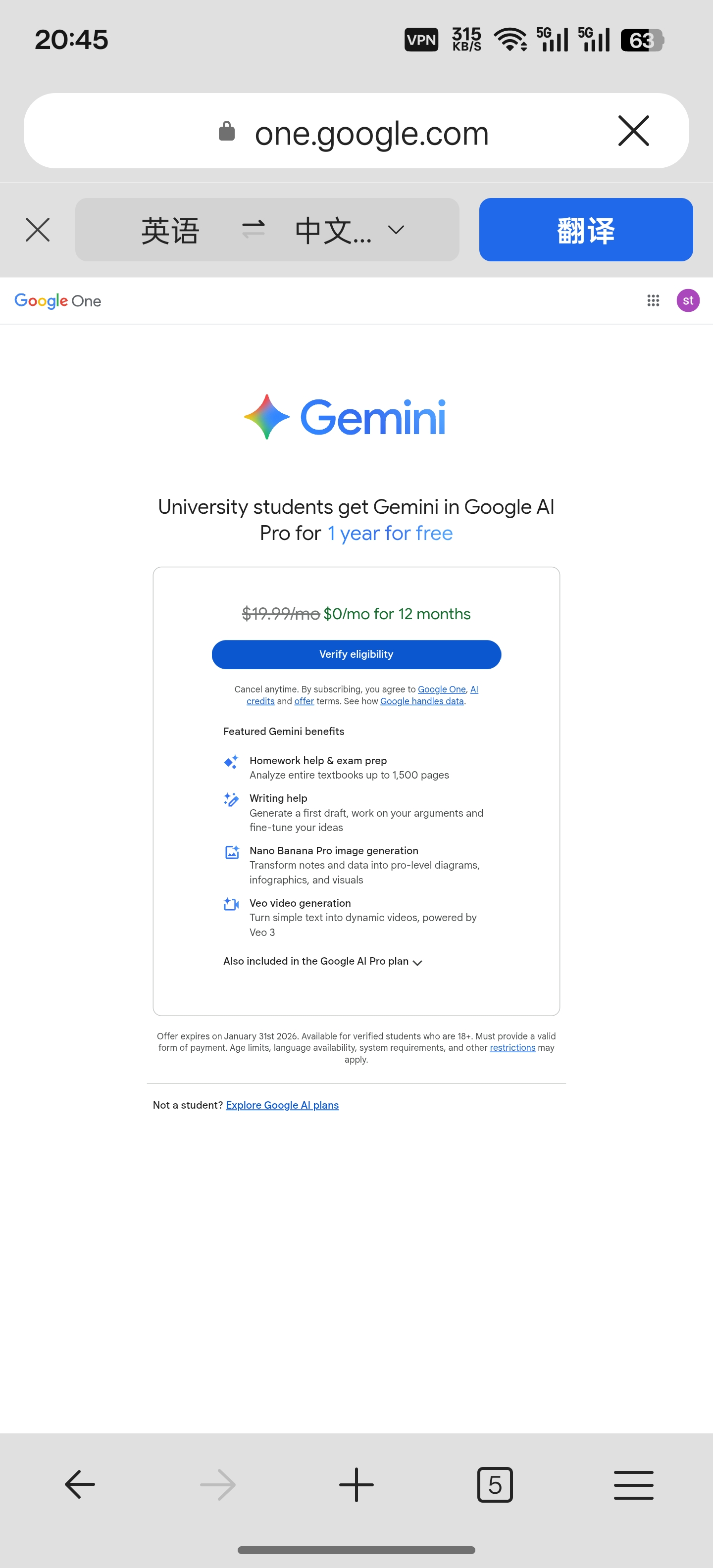This screenshot has width=713, height=1568.
Task: Follow 'Google handles data' link
Action: click(x=421, y=701)
